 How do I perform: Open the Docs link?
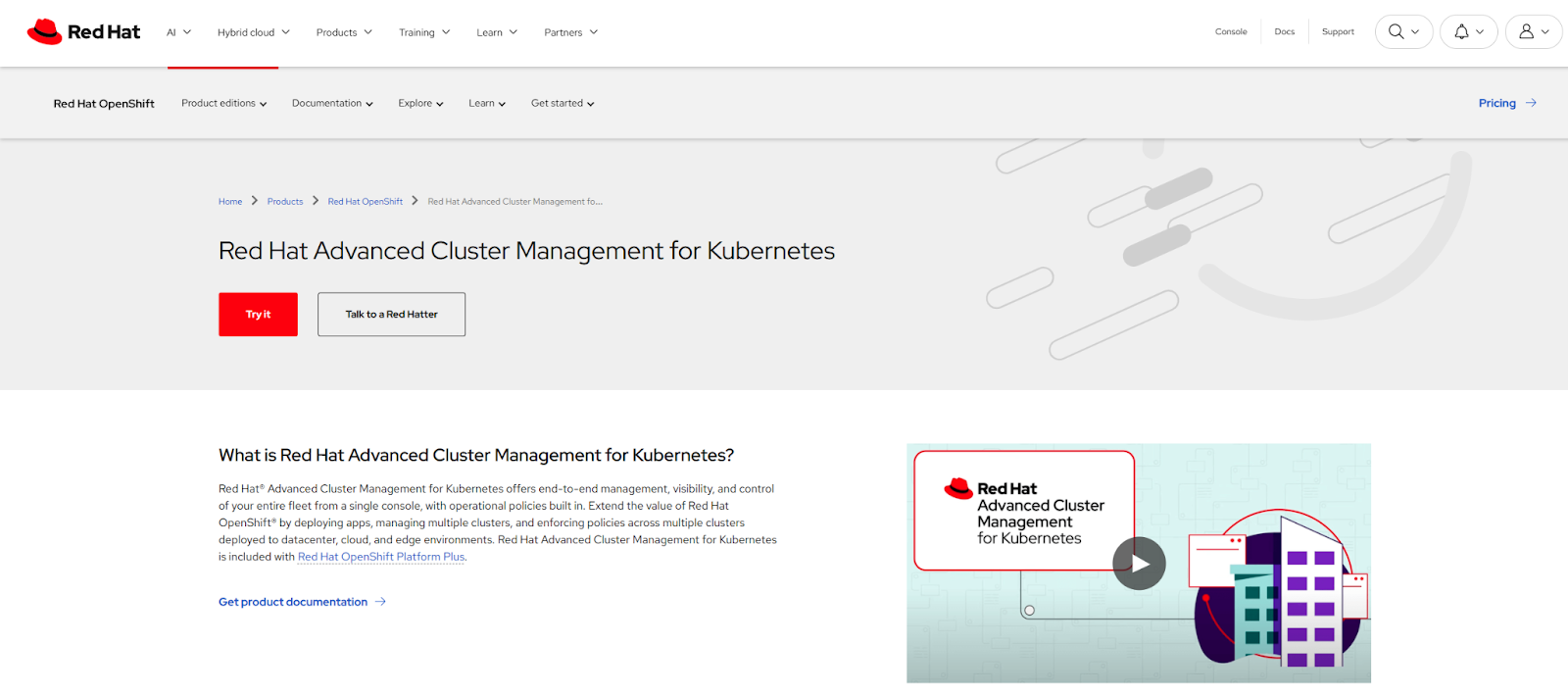[1284, 32]
